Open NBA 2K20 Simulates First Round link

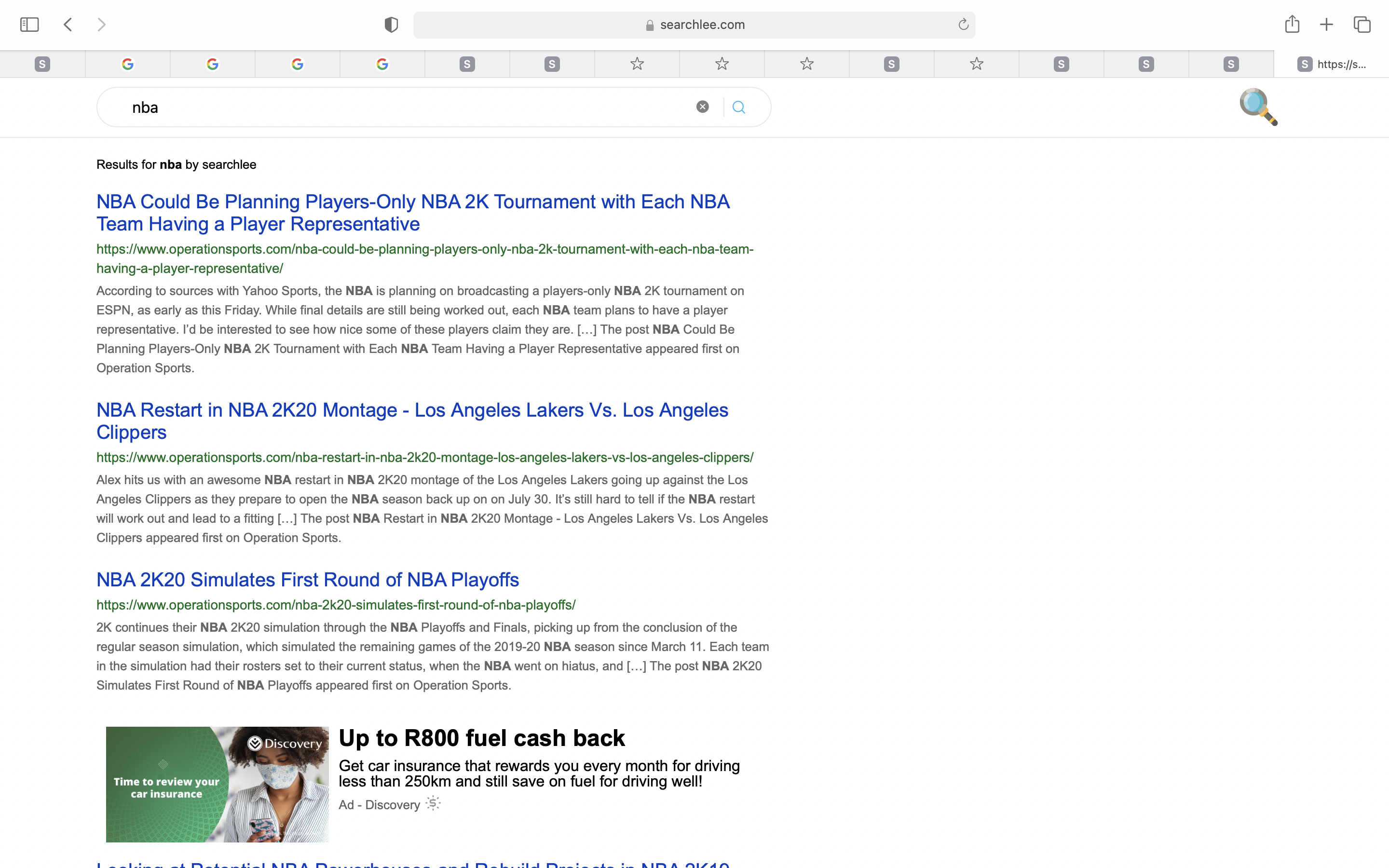(x=308, y=580)
